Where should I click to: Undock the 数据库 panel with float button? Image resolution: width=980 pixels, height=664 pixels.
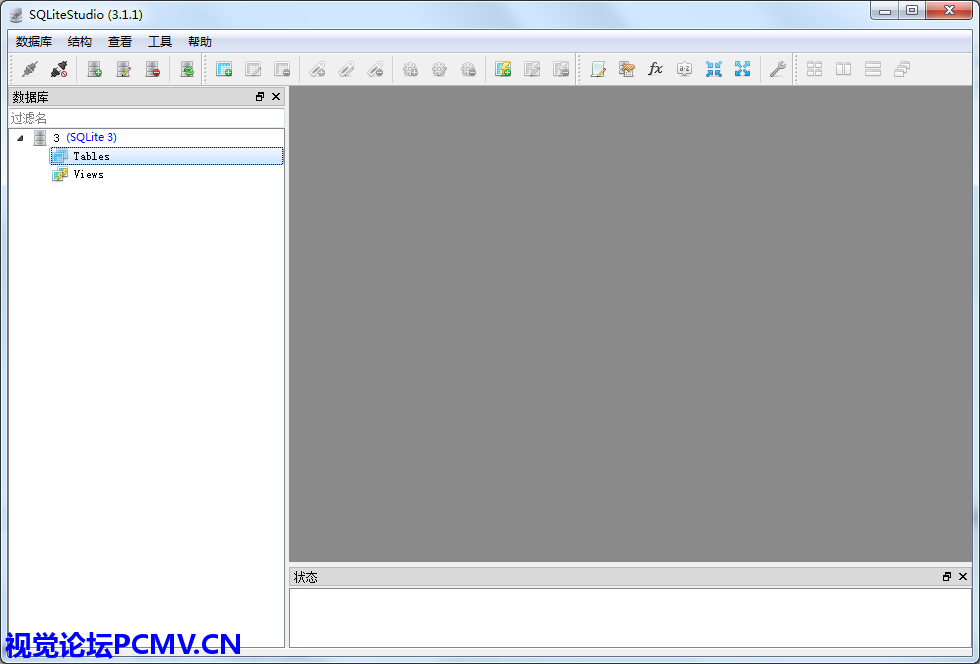[x=260, y=97]
